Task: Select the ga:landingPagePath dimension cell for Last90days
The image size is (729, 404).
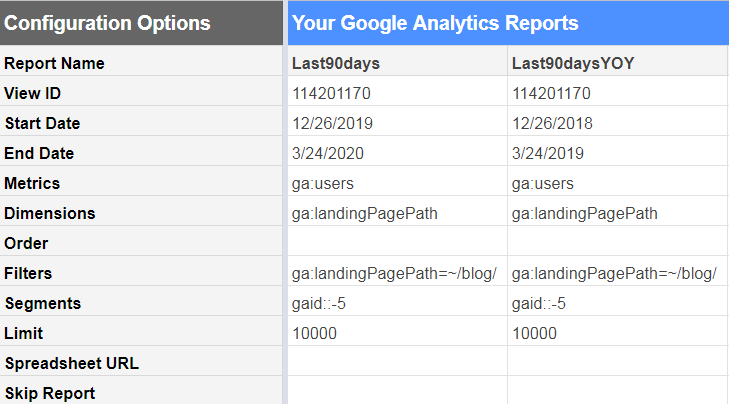Action: [x=396, y=213]
